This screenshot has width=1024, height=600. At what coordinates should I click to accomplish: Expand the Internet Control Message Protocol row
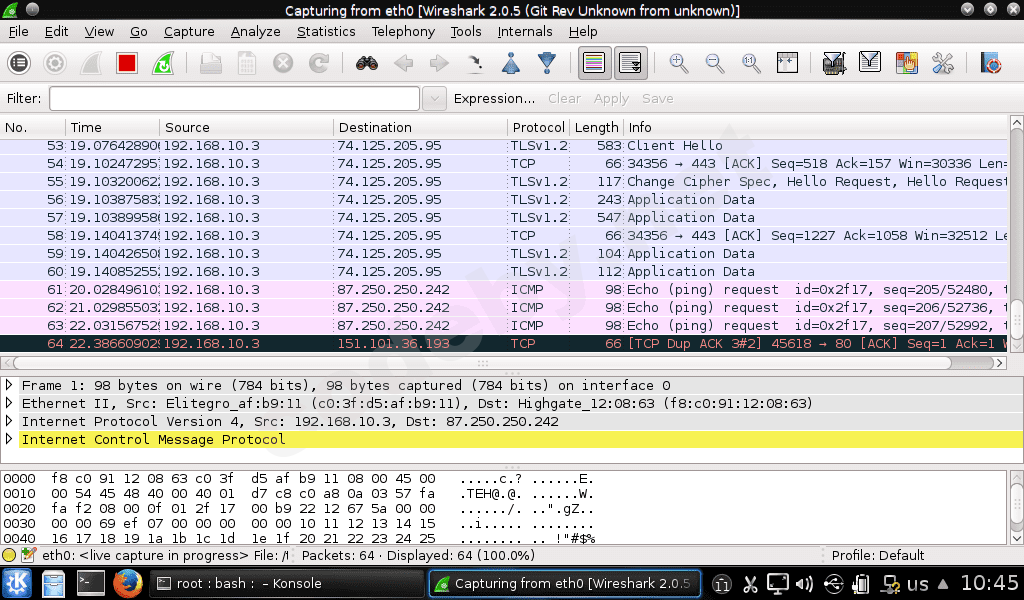coord(10,440)
